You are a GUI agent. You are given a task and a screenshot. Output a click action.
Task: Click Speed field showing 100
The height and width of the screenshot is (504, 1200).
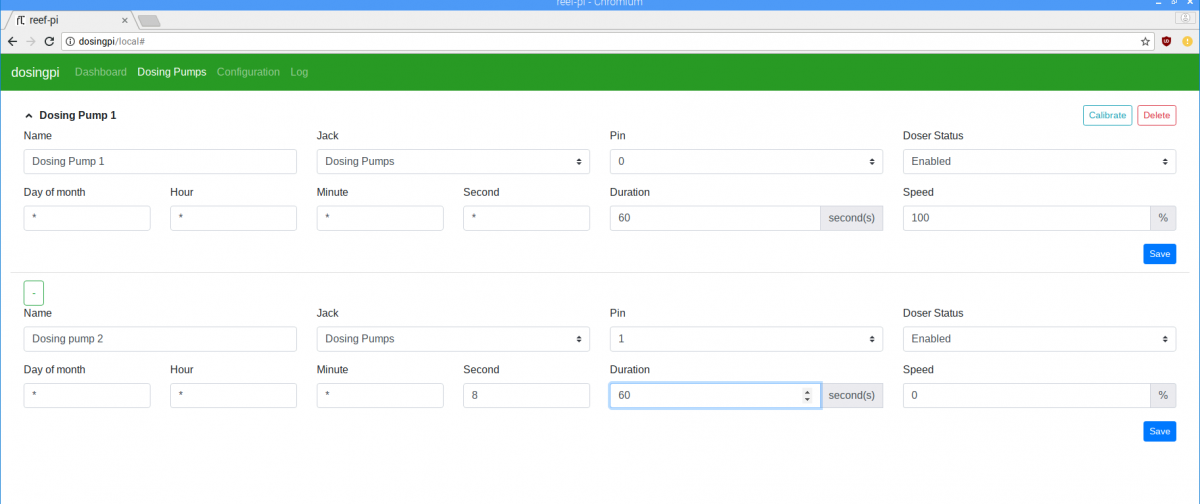click(1027, 218)
